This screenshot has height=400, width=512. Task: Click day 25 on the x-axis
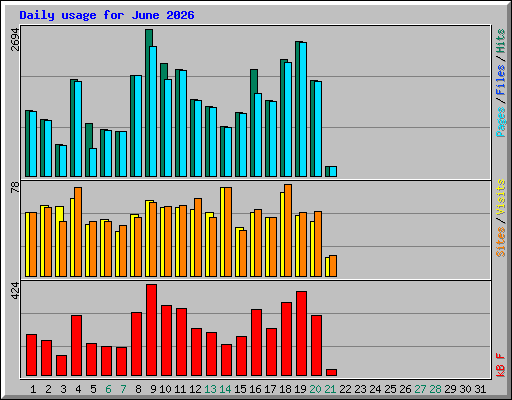click(390, 389)
